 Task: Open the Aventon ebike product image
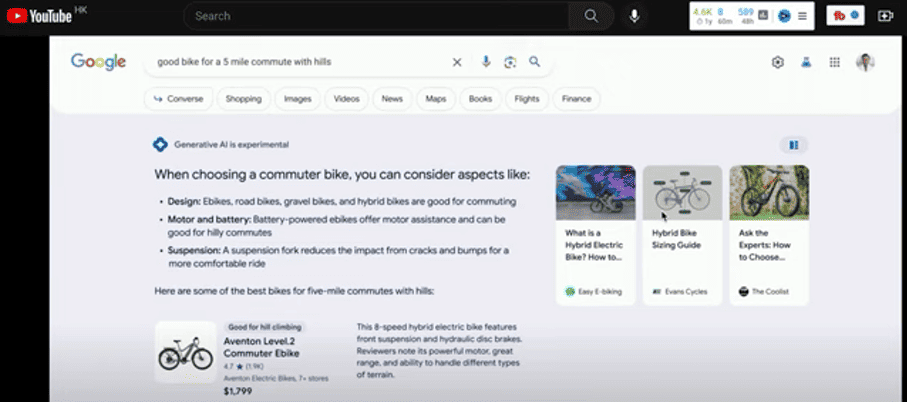click(186, 352)
